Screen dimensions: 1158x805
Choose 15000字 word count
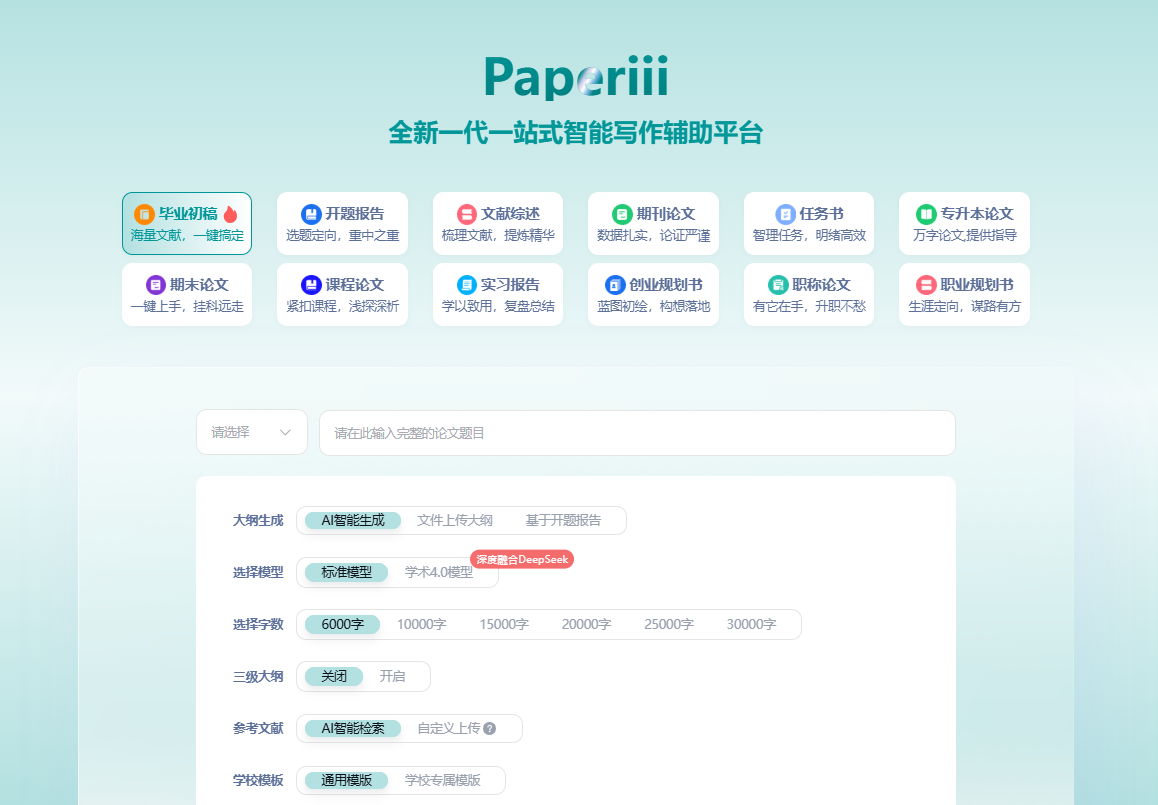point(504,625)
